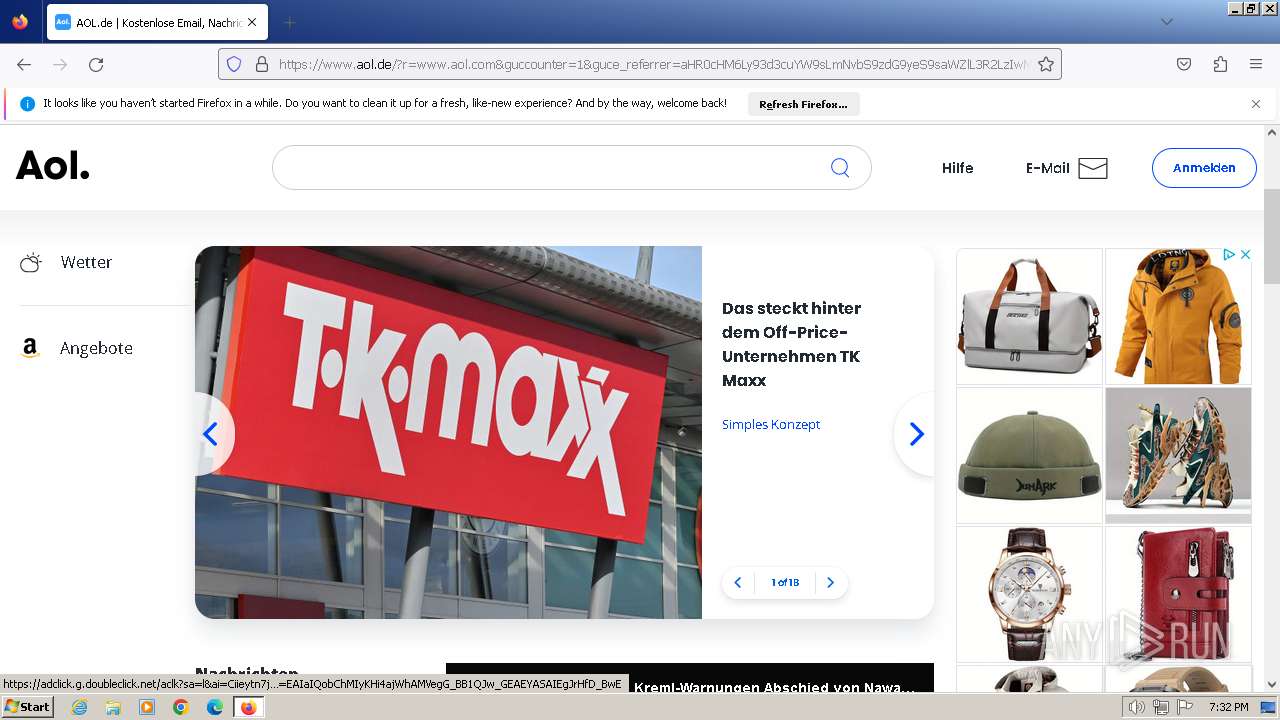
Task: Open the green beanie hat ad
Action: [1029, 455]
